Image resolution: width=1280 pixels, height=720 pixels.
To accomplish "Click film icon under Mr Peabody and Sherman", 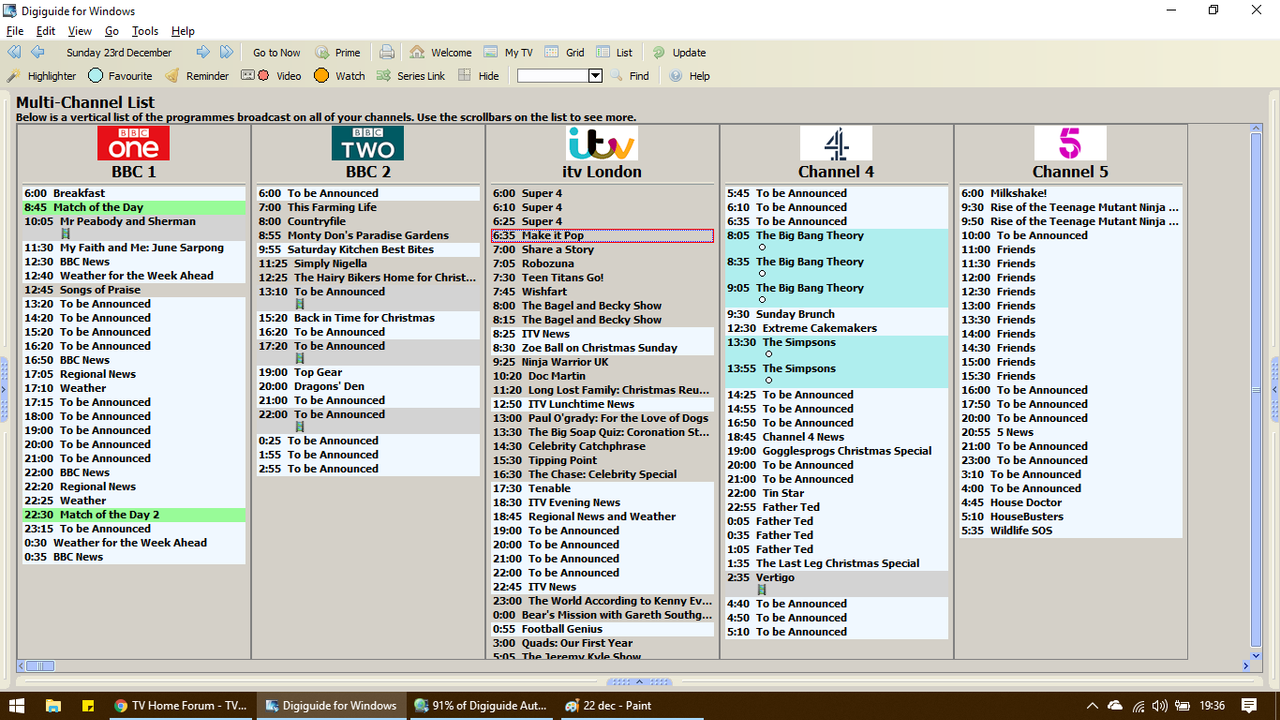I will 66,234.
